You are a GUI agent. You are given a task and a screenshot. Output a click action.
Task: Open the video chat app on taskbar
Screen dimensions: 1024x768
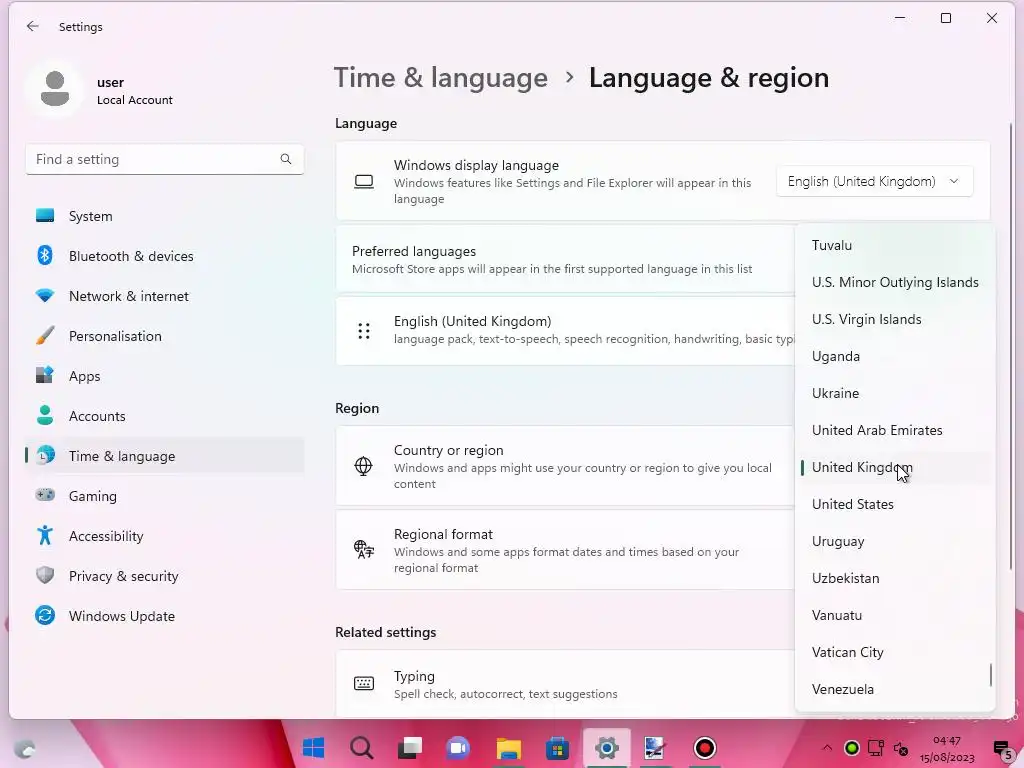click(x=458, y=748)
